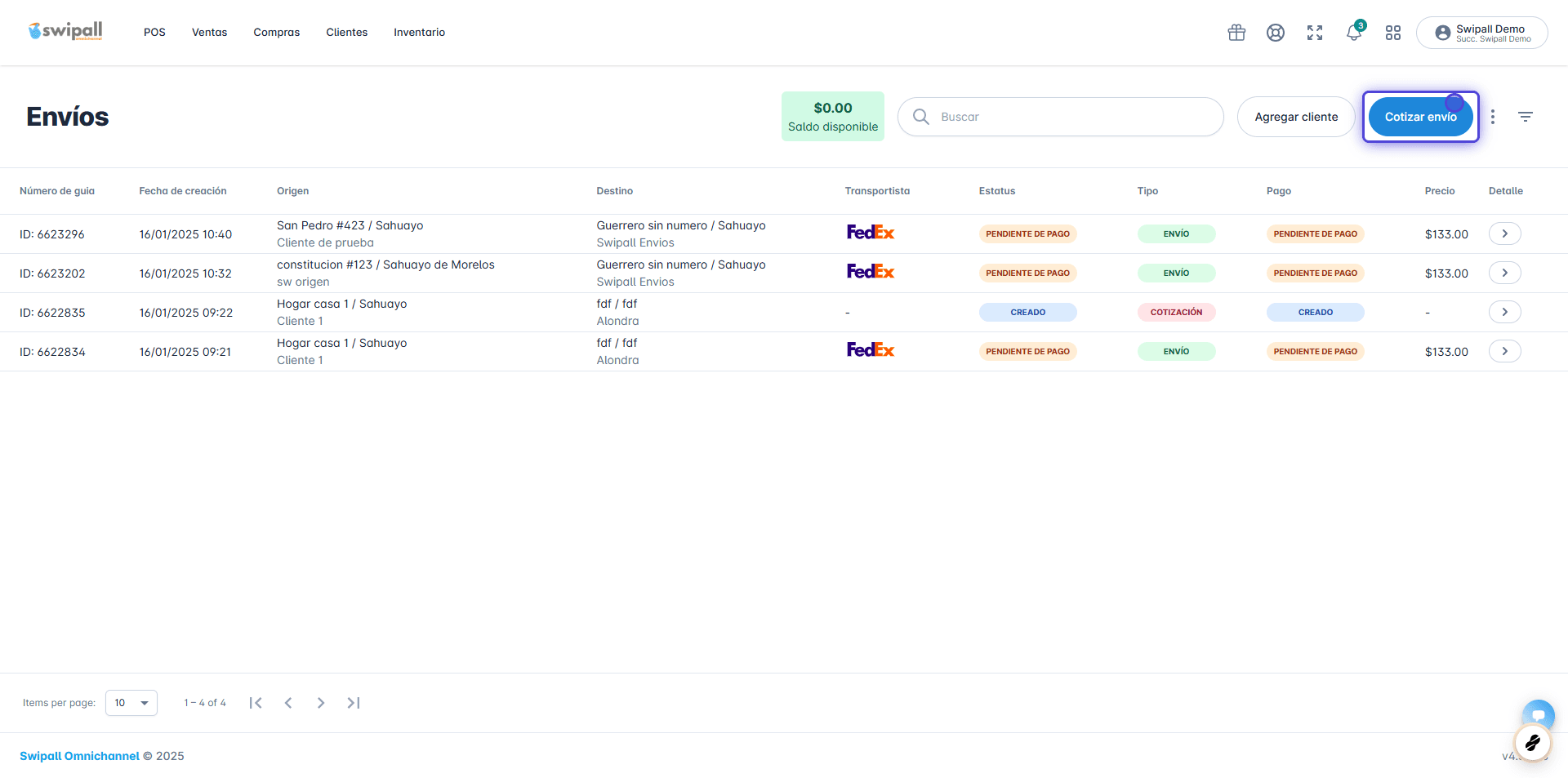Open the notifications bell
1568x778 pixels.
(1354, 33)
